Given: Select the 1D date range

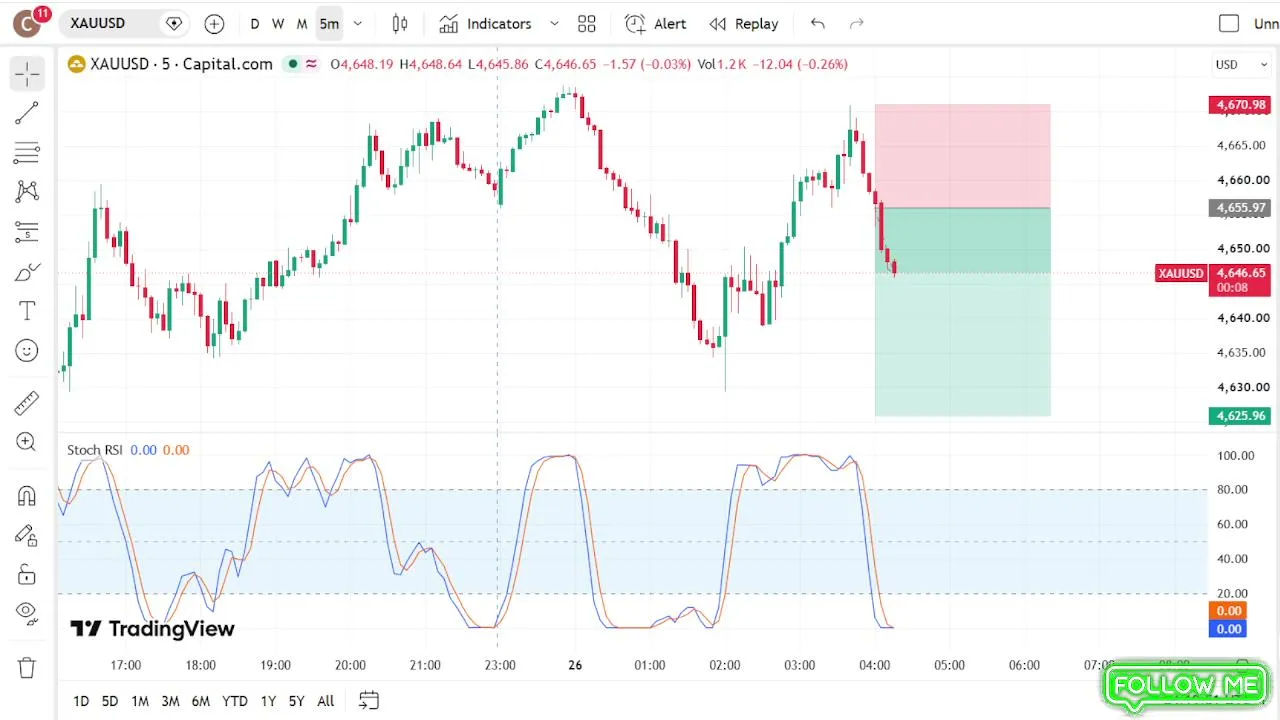Looking at the screenshot, I should click(x=81, y=701).
